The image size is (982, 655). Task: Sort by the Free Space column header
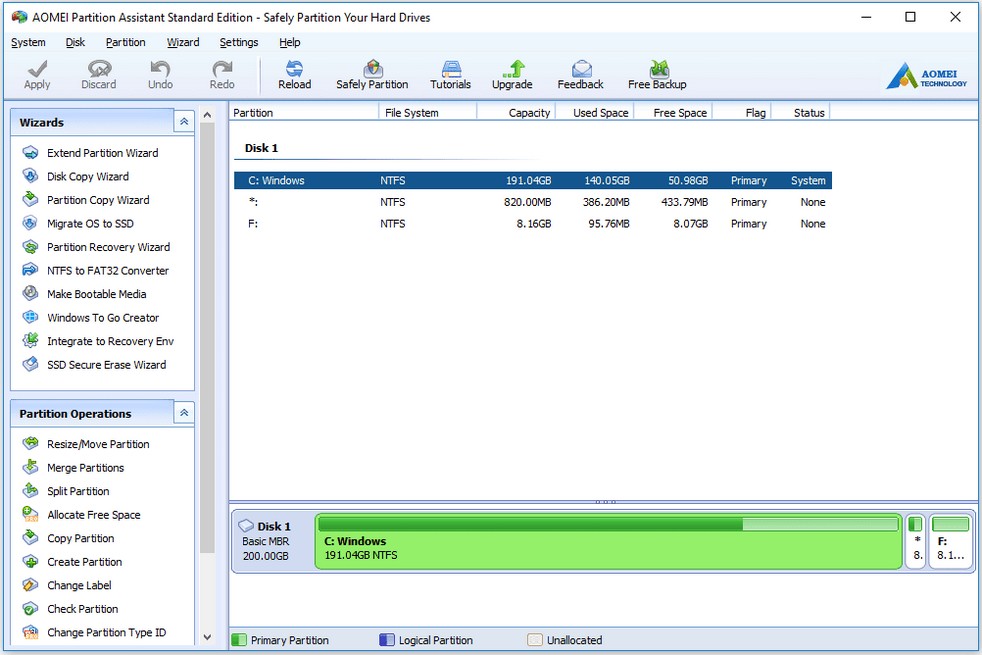[673, 113]
